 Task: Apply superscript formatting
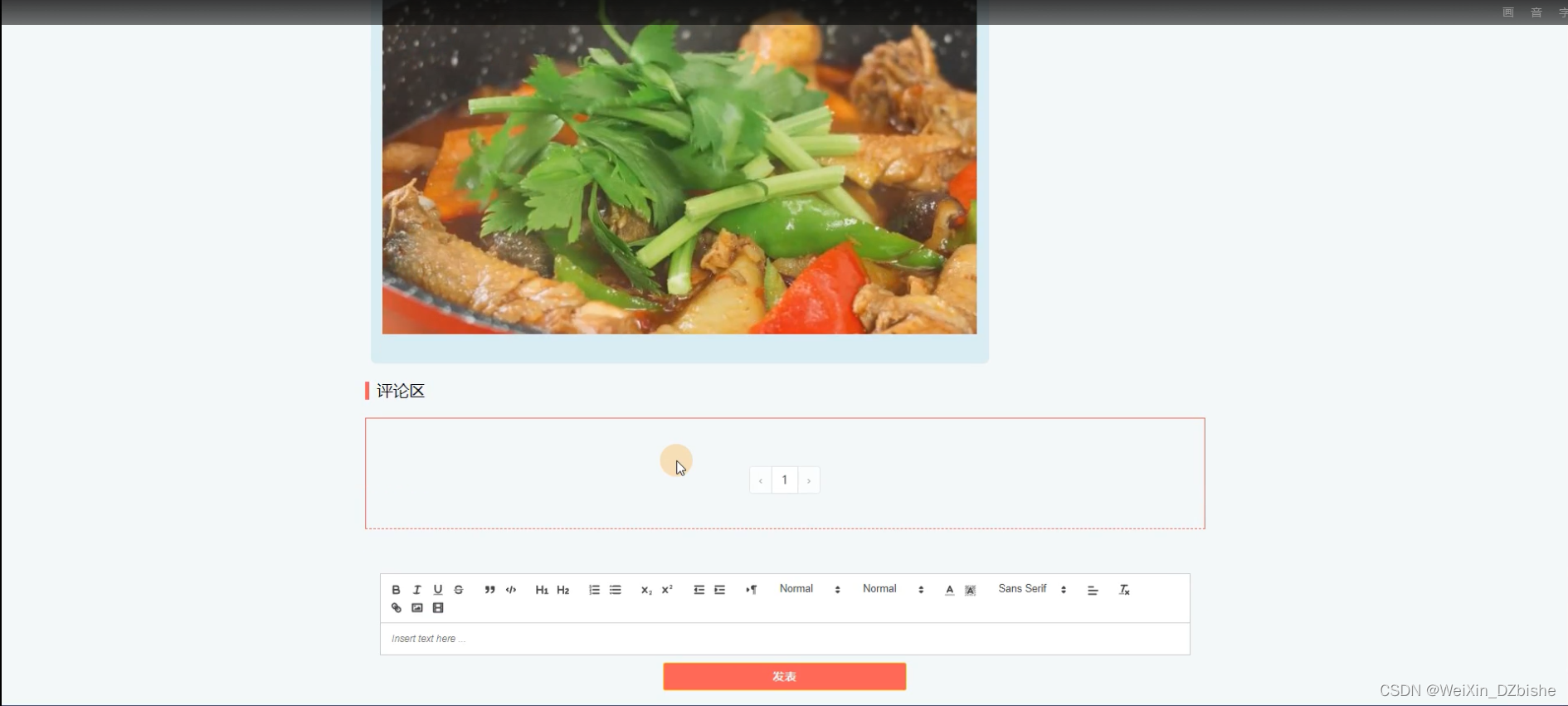tap(667, 590)
